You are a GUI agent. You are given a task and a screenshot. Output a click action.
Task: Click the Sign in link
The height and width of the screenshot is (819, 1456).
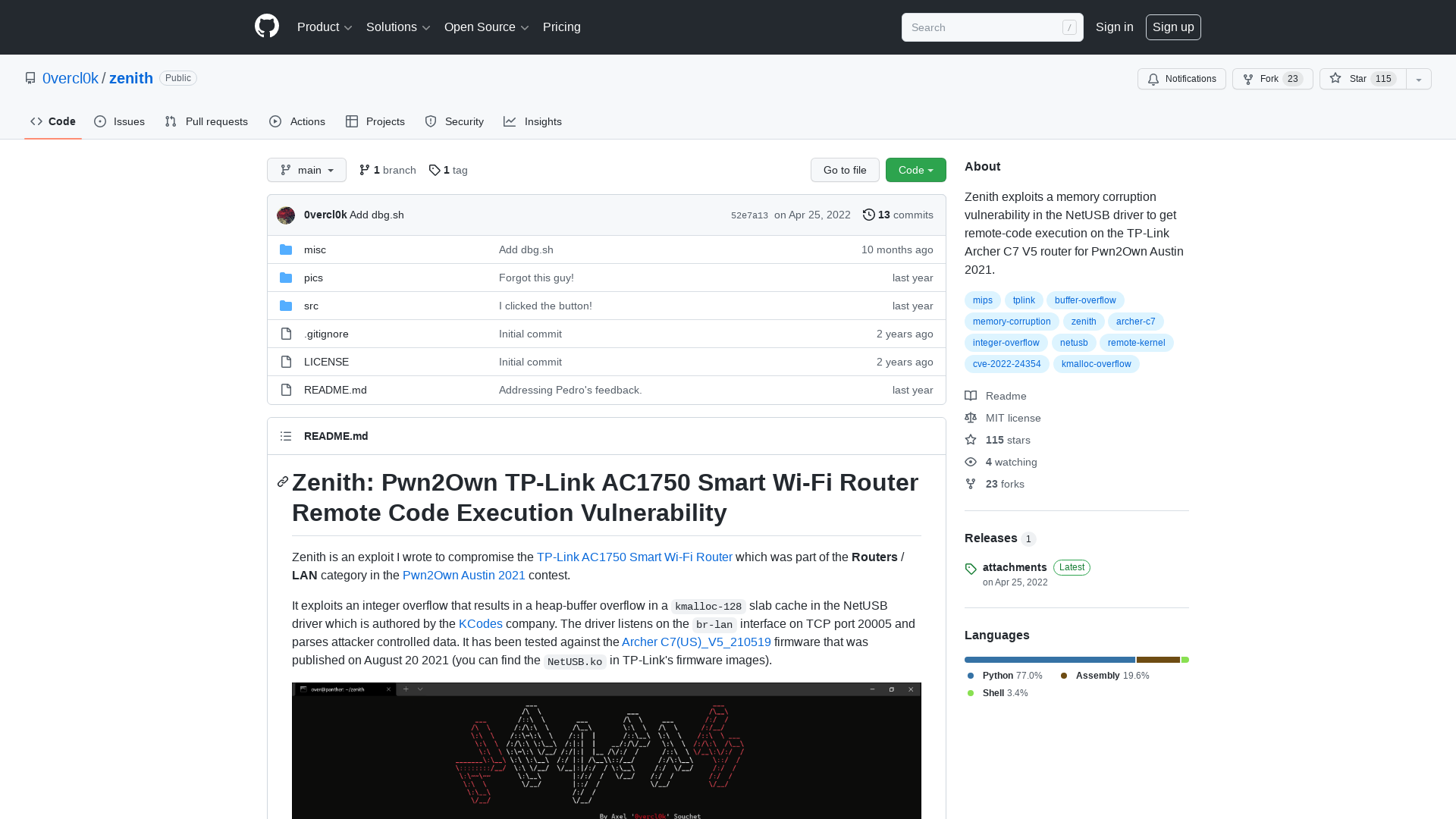tap(1114, 27)
